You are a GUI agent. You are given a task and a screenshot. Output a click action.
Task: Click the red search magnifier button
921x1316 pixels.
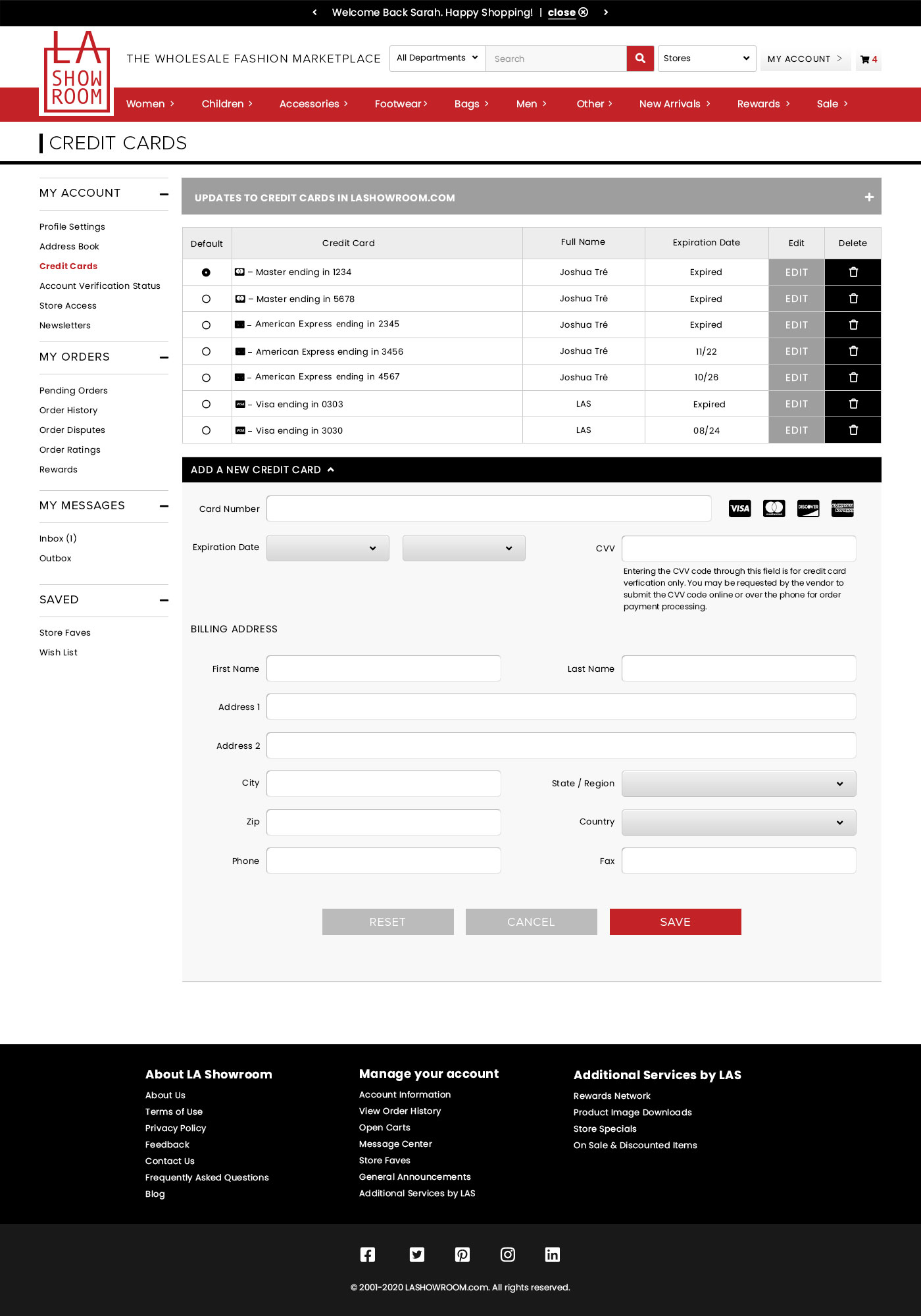pyautogui.click(x=640, y=59)
